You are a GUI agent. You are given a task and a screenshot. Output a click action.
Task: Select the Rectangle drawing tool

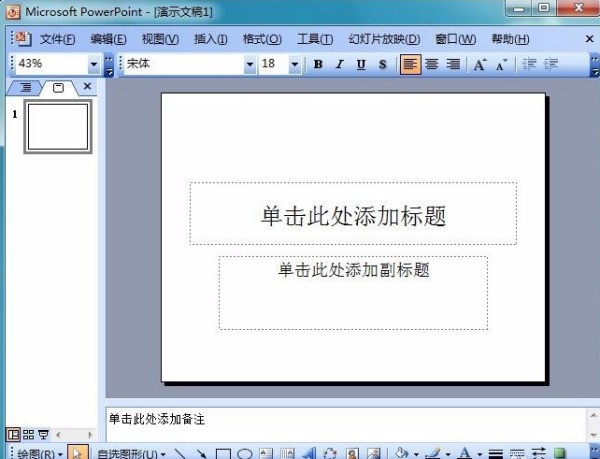click(x=223, y=454)
